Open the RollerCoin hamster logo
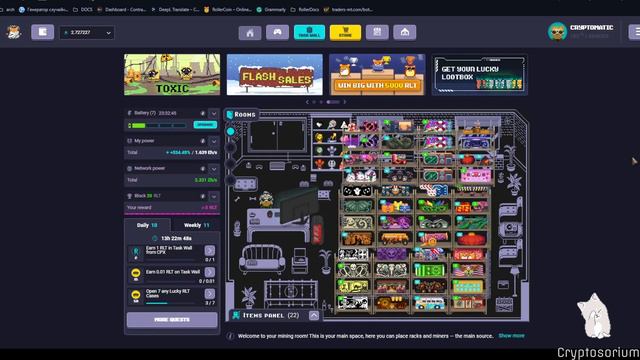Viewport: 640px width, 360px height. point(13,32)
